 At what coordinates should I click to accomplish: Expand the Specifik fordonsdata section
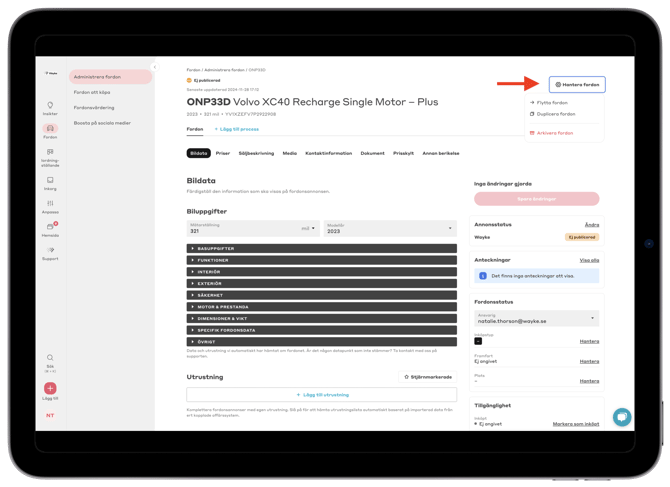point(321,330)
